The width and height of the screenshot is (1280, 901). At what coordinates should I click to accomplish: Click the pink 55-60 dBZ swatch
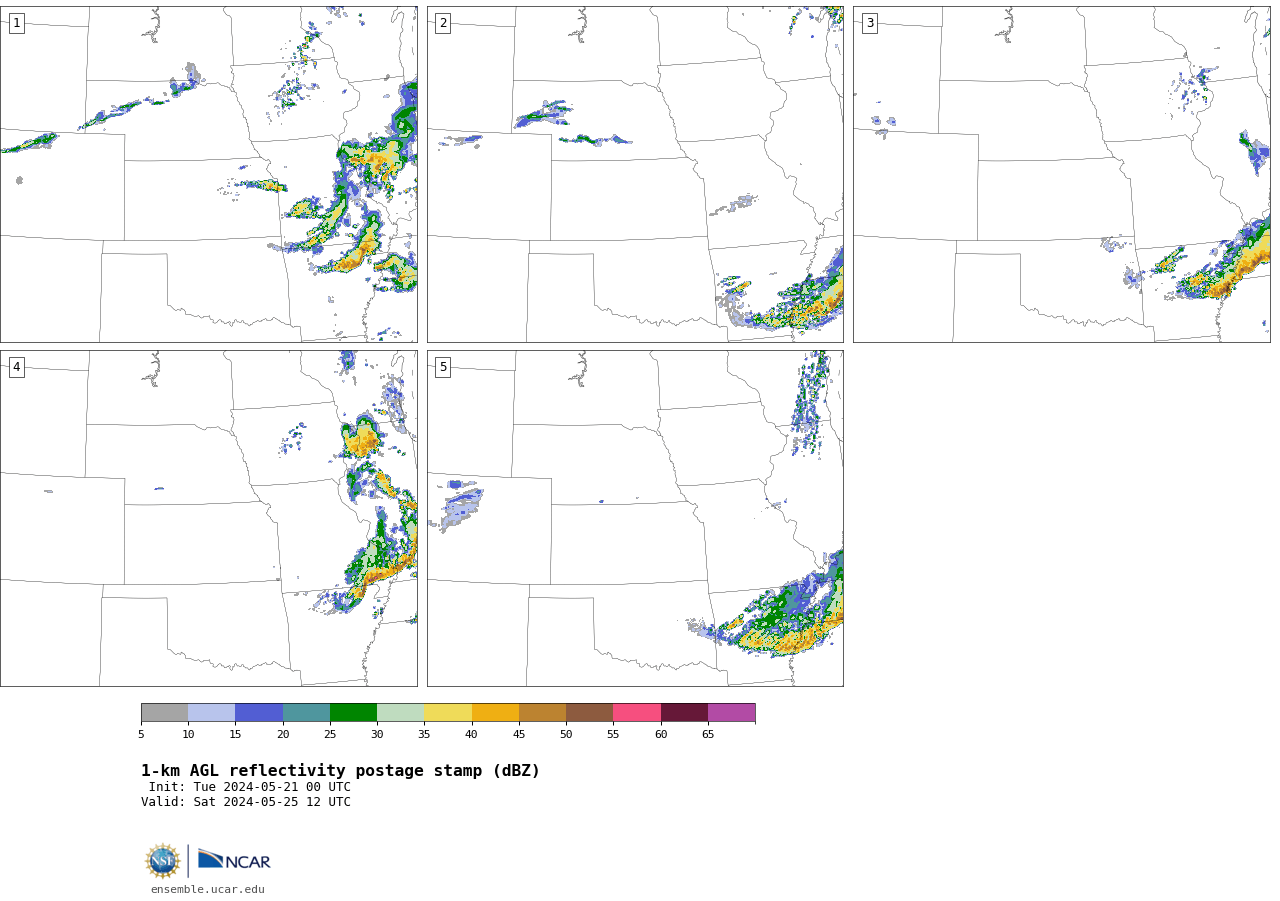(x=637, y=713)
